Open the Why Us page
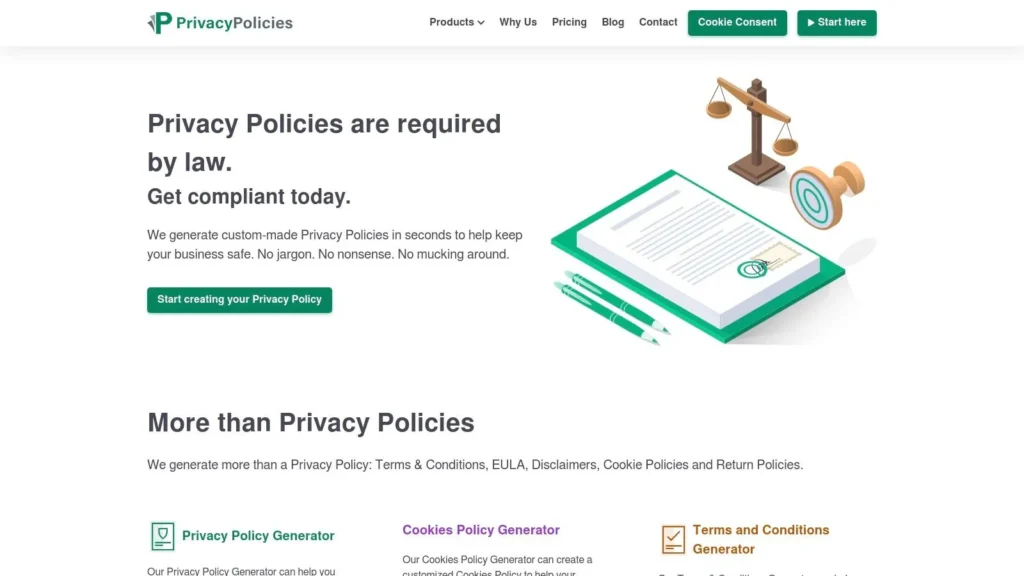This screenshot has width=1024, height=576. coord(518,22)
